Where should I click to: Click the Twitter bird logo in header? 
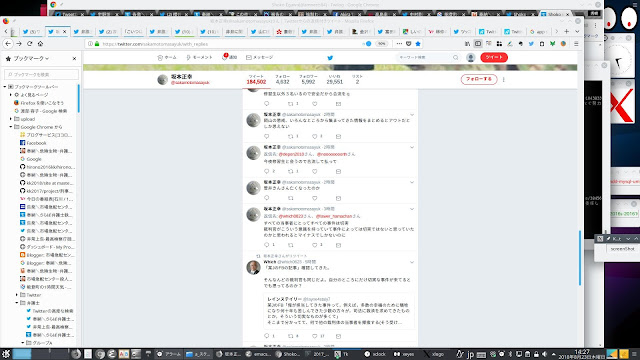pyautogui.click(x=330, y=58)
